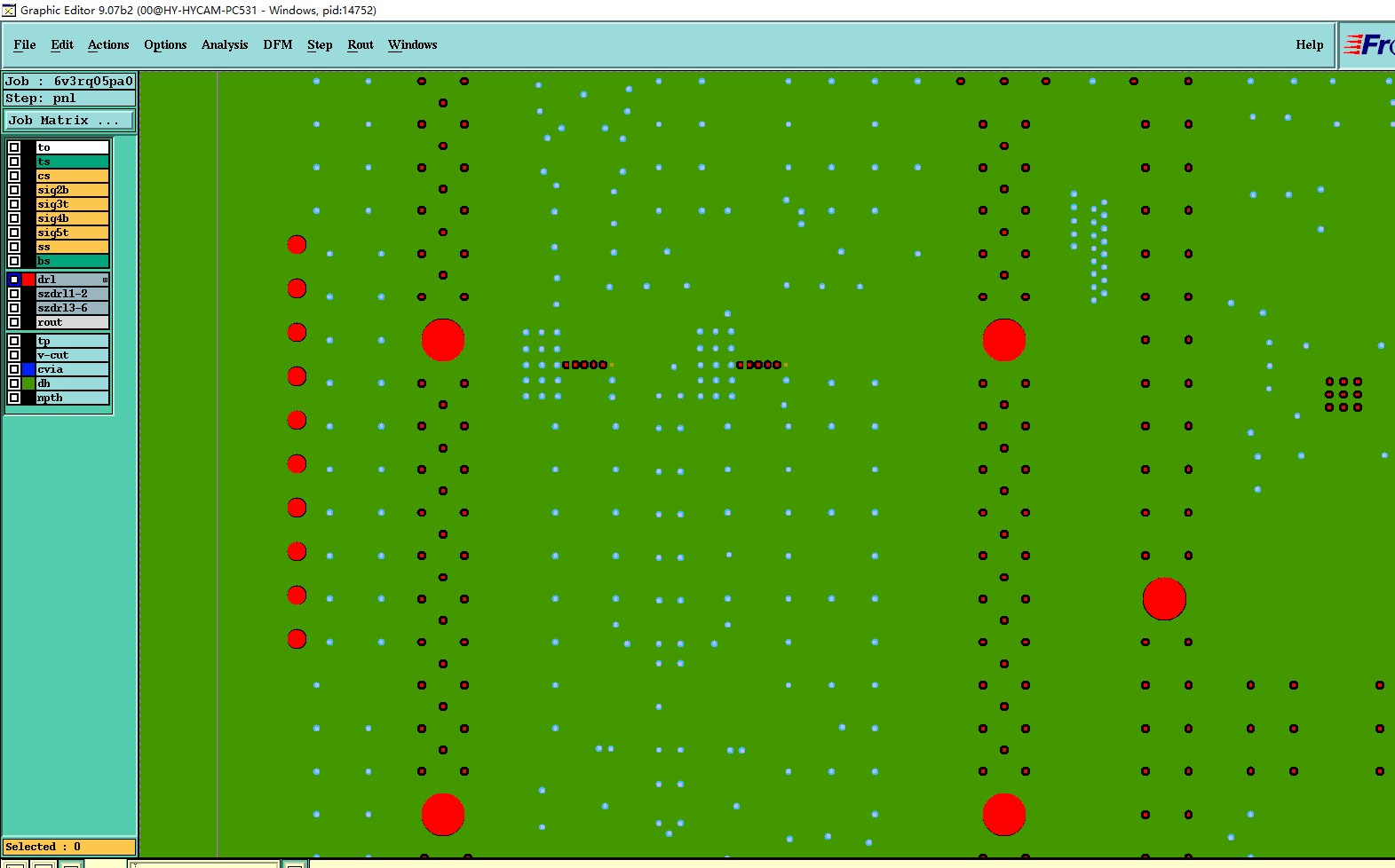Select the 'sig2b' layer name

click(73, 190)
